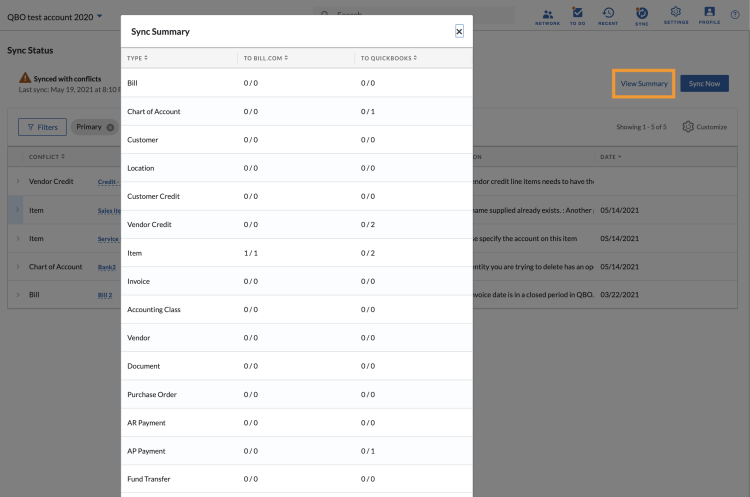
Task: Expand the Chart of Account conflict row
Action: [18, 266]
